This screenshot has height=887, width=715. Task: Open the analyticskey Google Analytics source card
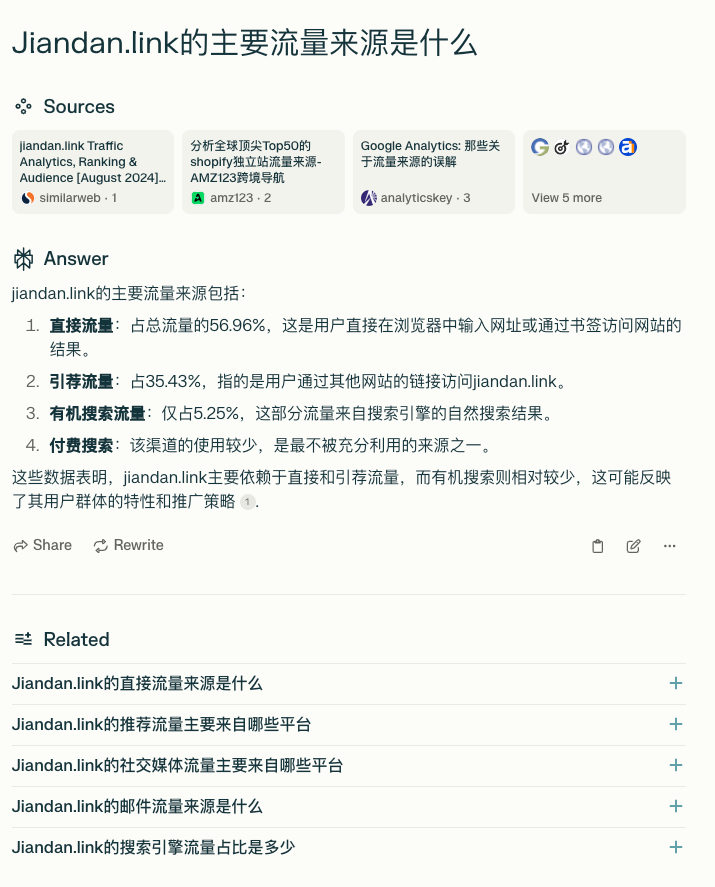click(x=434, y=172)
